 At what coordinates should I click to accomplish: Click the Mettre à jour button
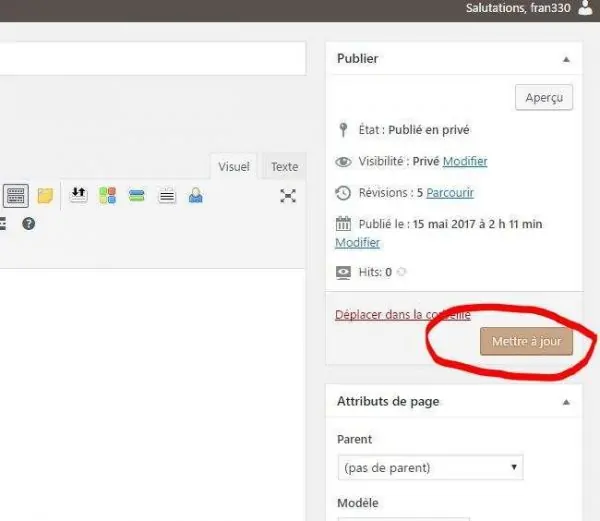click(527, 341)
